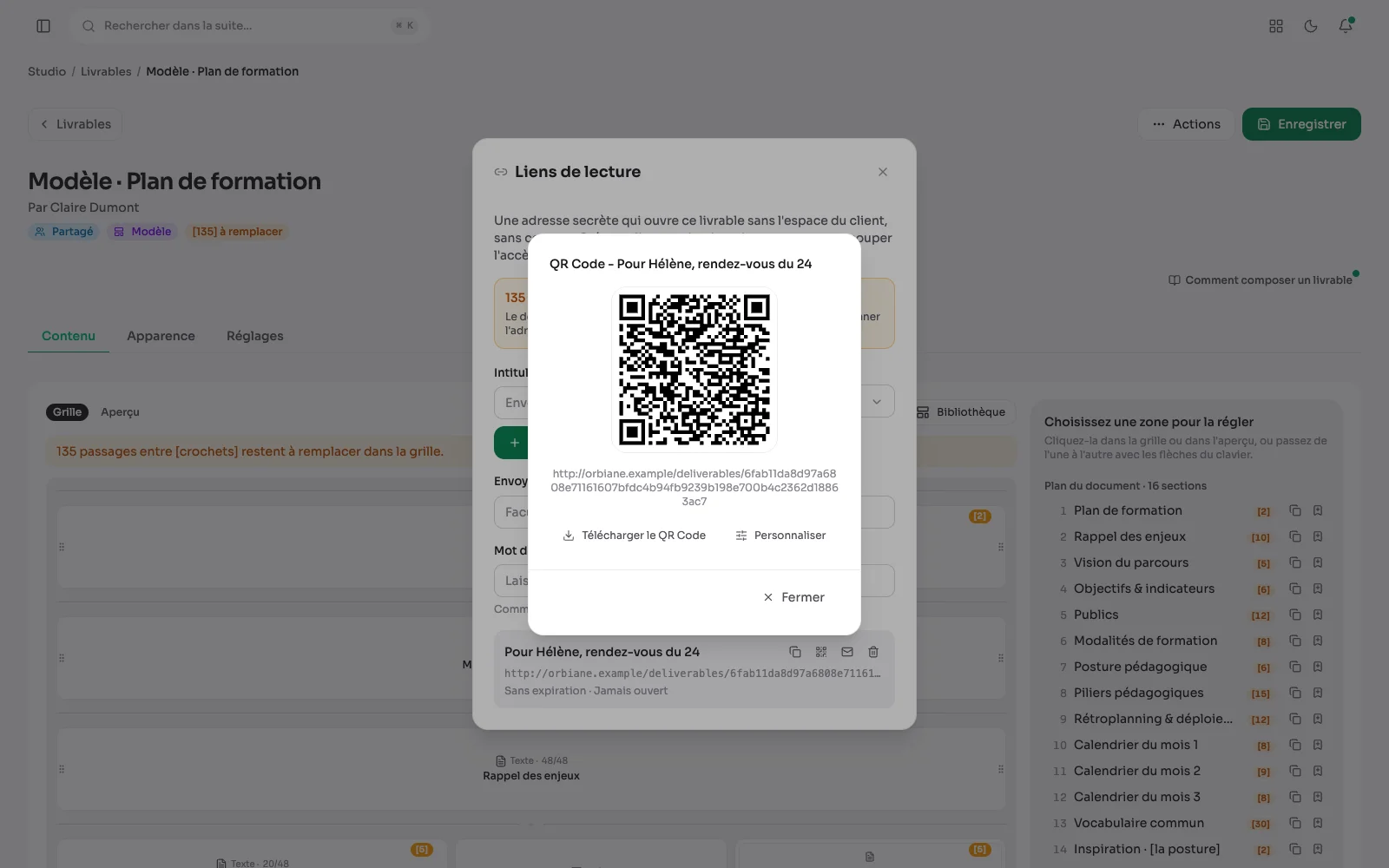Image resolution: width=1389 pixels, height=868 pixels.
Task: Select Modalités de formation section
Action: pos(1145,641)
